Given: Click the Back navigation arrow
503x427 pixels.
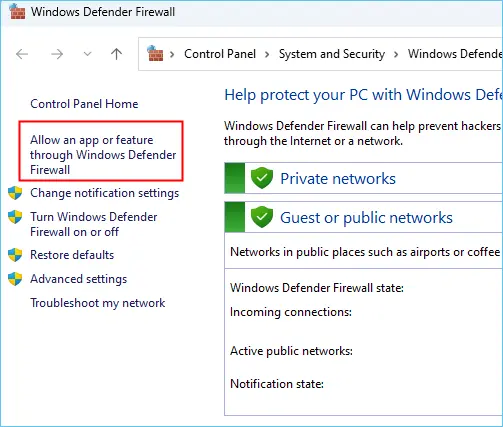Looking at the screenshot, I should tap(22, 54).
